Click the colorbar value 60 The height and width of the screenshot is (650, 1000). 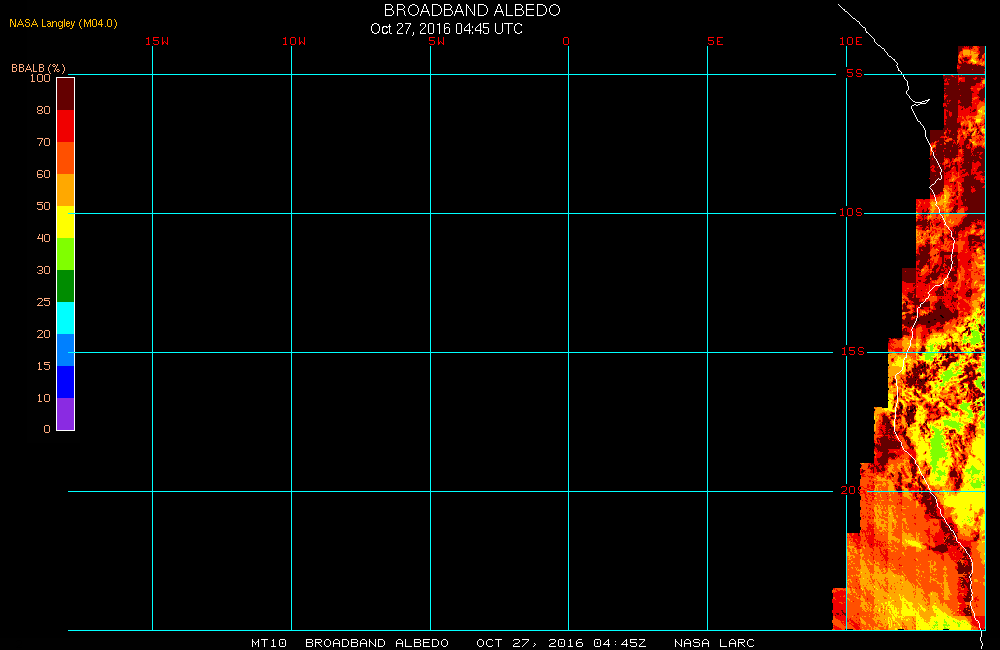coord(43,174)
